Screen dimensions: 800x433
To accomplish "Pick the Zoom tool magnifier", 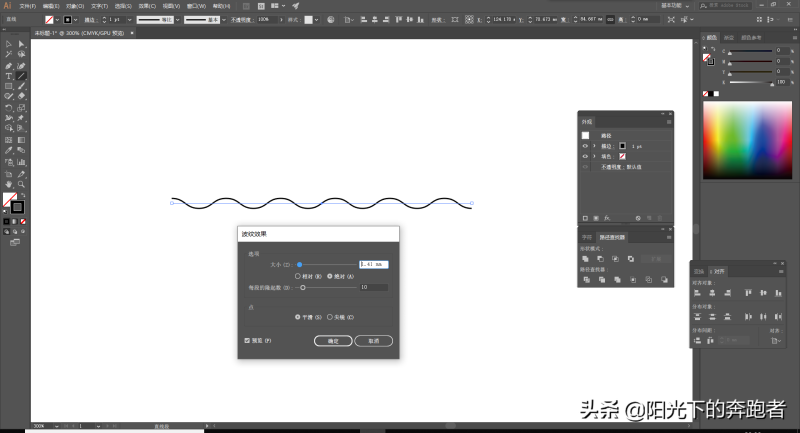I will click(21, 184).
